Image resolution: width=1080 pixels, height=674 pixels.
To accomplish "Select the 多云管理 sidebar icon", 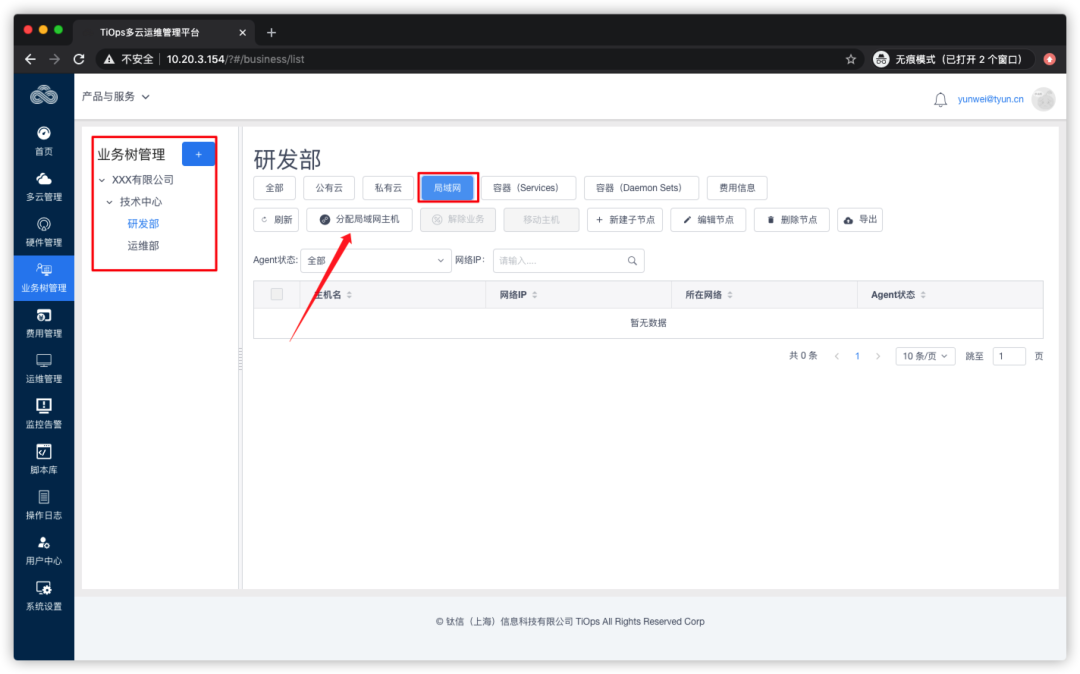I will point(43,184).
